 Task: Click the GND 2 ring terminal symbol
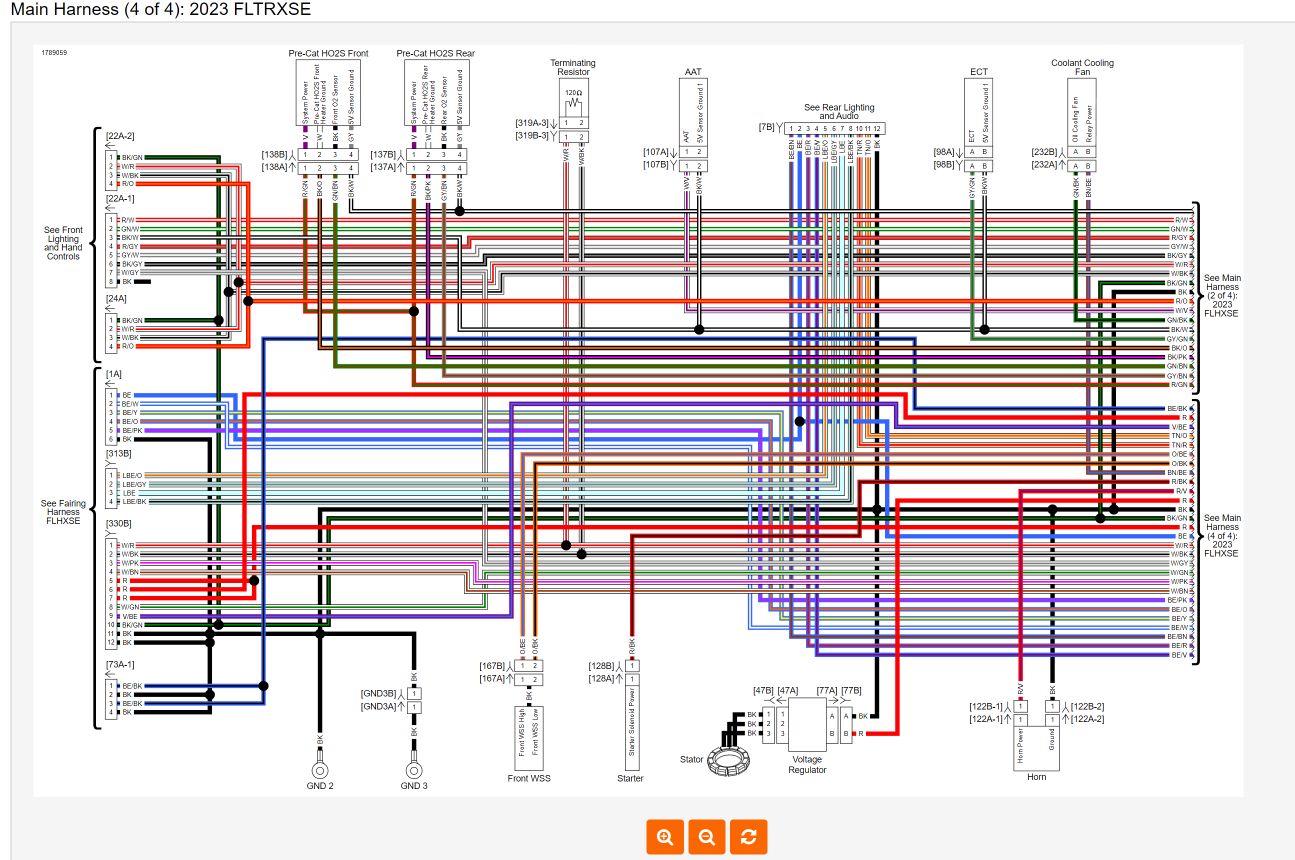320,770
